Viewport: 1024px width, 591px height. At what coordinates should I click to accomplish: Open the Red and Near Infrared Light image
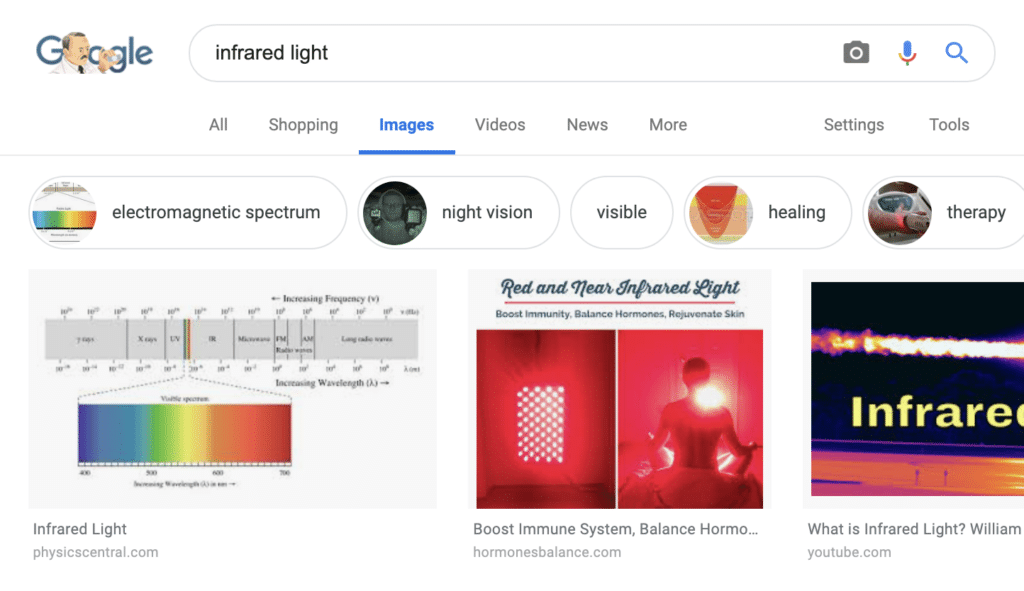619,388
